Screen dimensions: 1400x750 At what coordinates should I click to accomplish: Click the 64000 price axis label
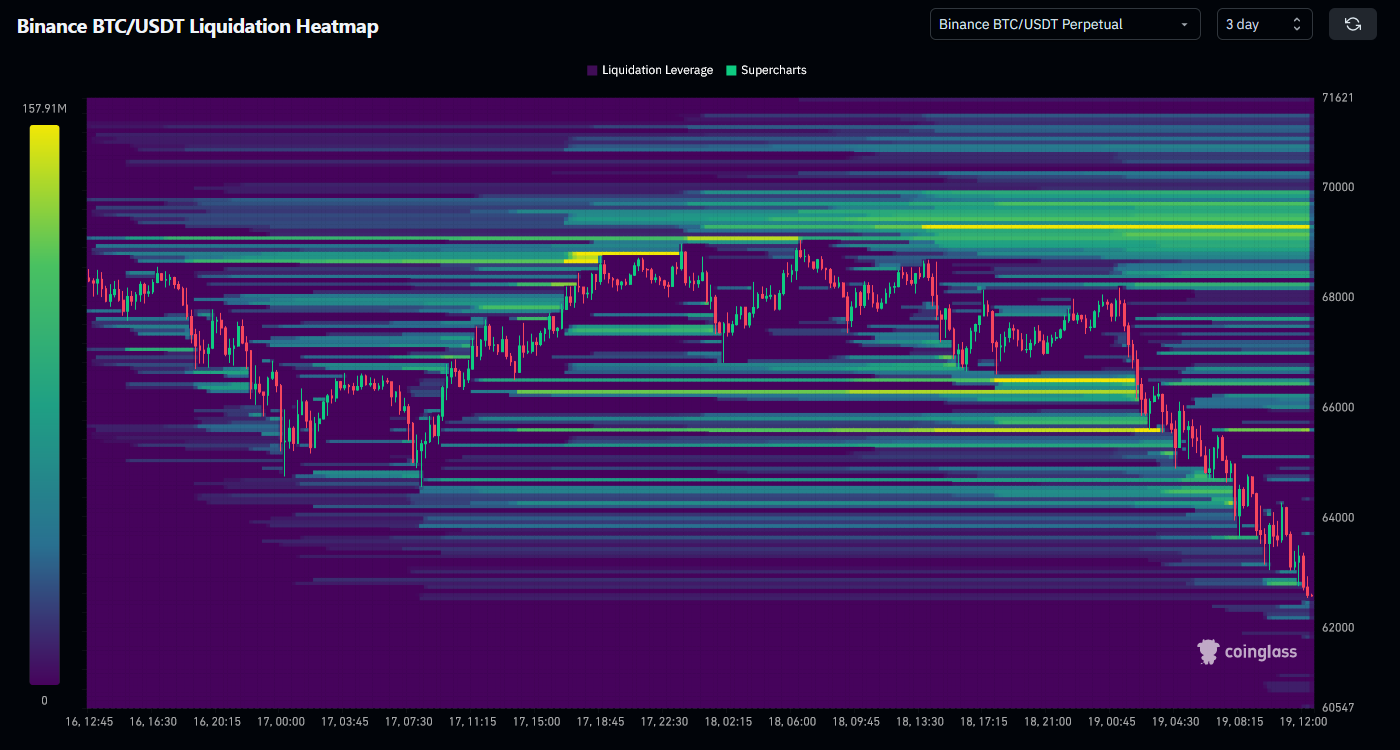(x=1337, y=517)
